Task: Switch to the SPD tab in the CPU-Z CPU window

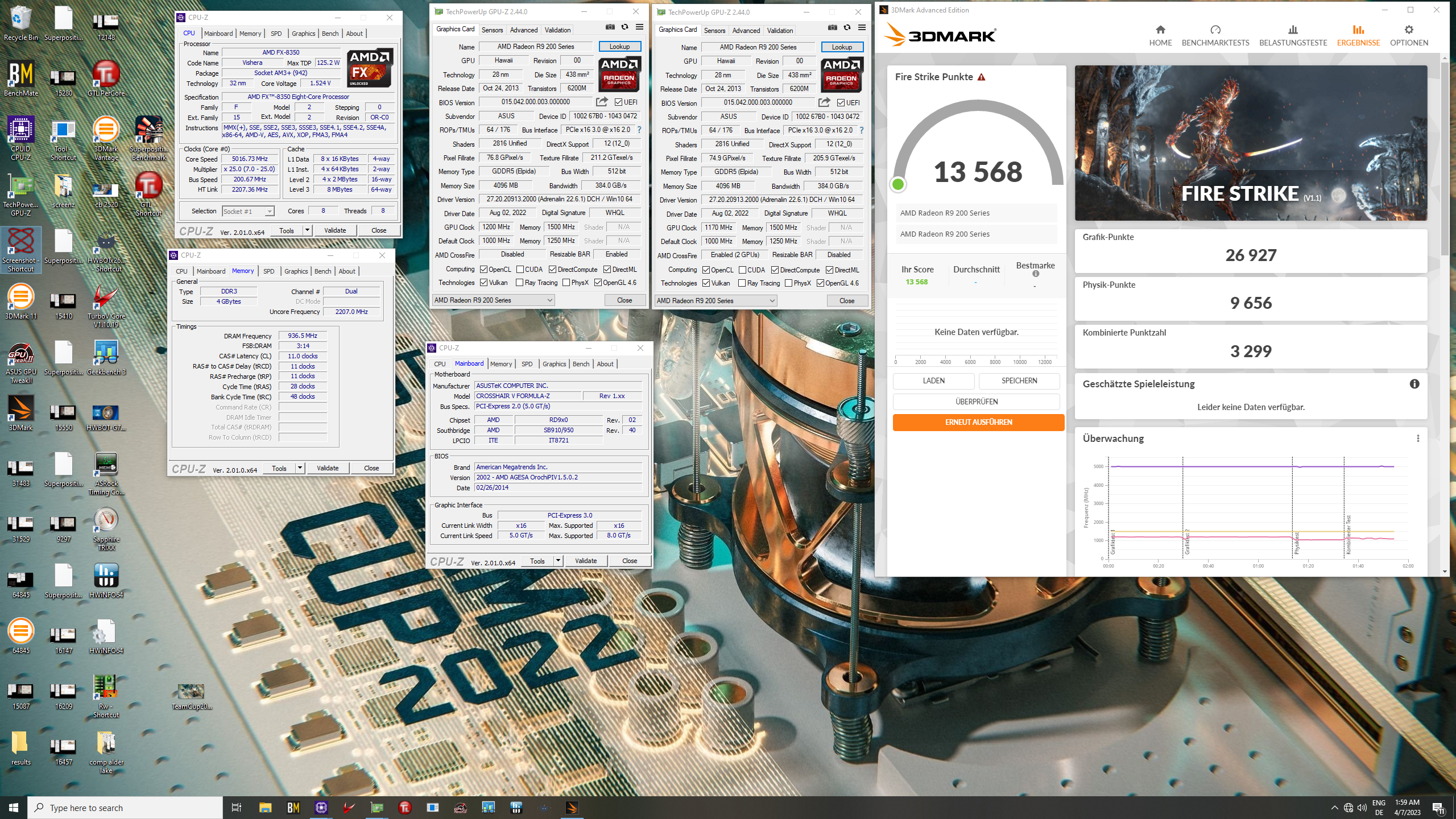Action: (276, 34)
